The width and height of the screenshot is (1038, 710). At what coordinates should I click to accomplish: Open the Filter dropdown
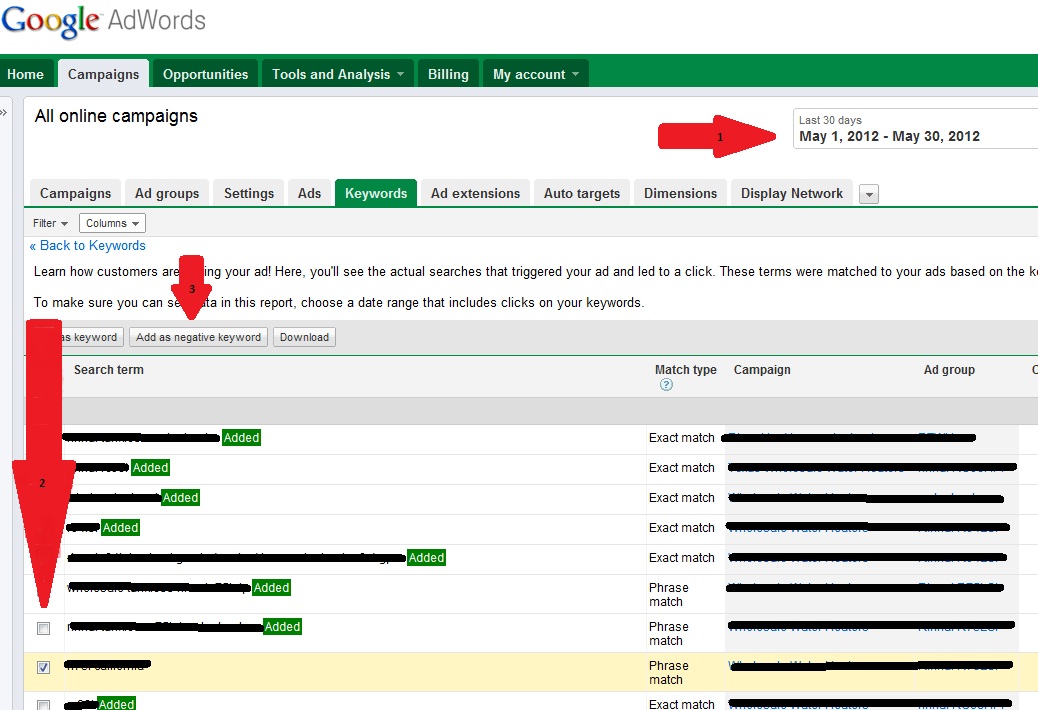point(50,223)
